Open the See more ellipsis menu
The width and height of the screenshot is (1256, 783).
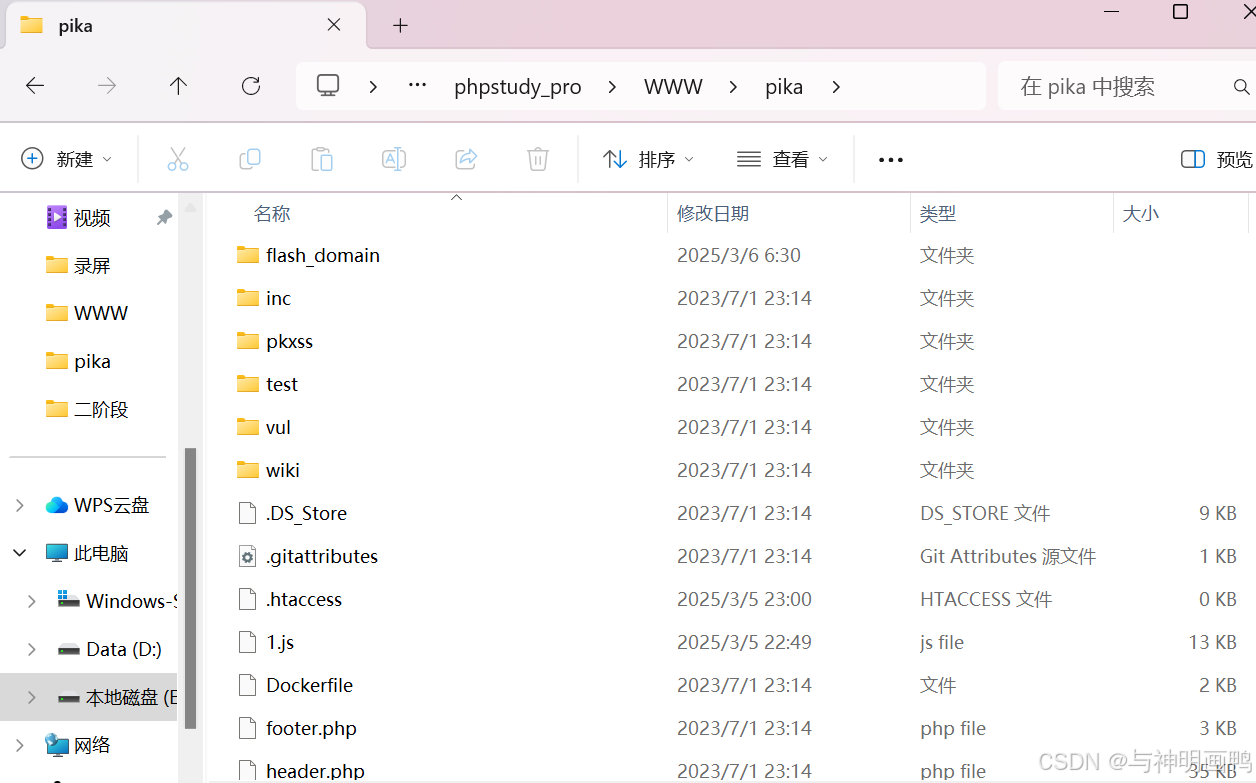(891, 160)
